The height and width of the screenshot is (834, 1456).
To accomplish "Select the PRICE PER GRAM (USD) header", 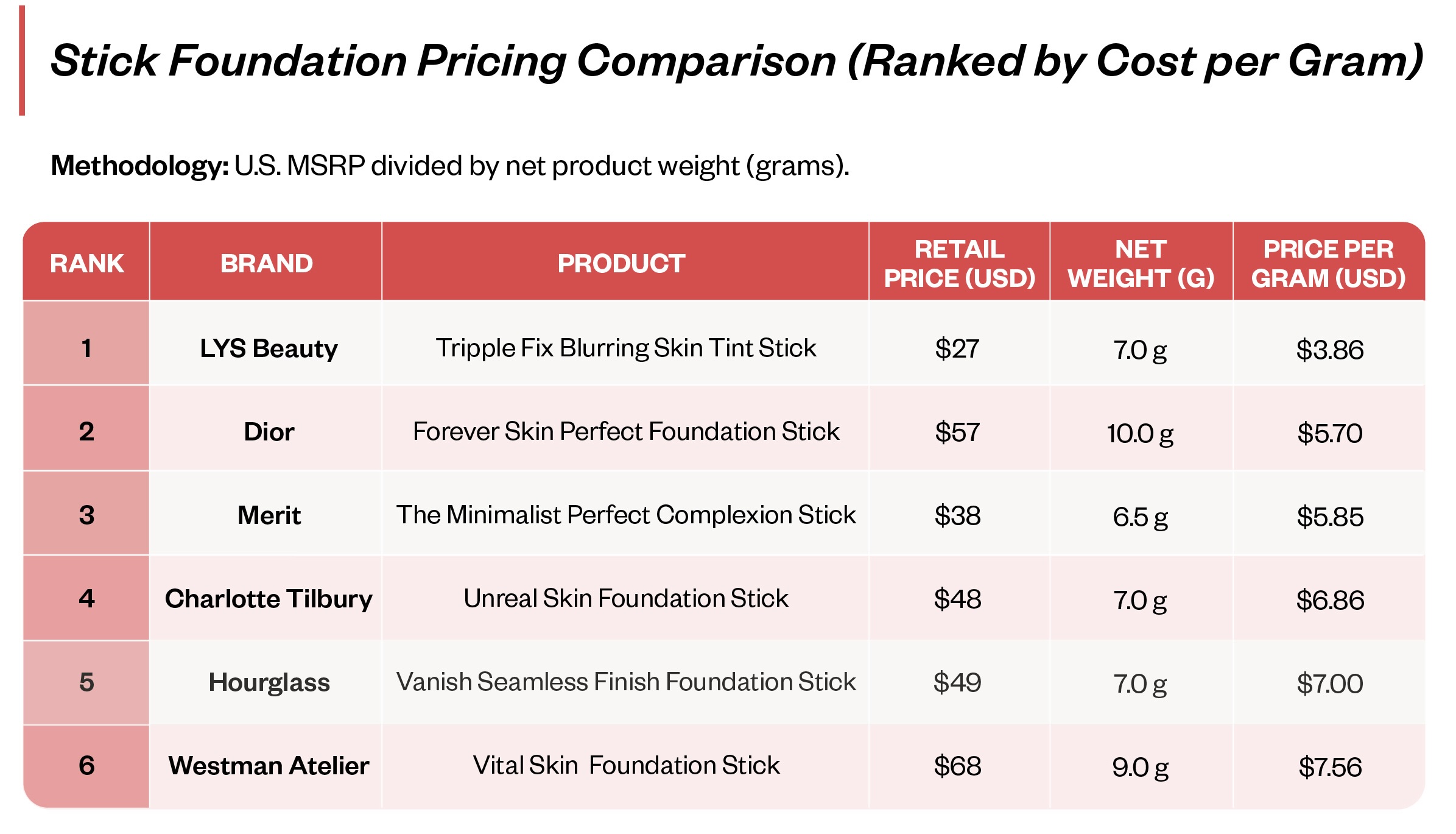I will click(1328, 263).
